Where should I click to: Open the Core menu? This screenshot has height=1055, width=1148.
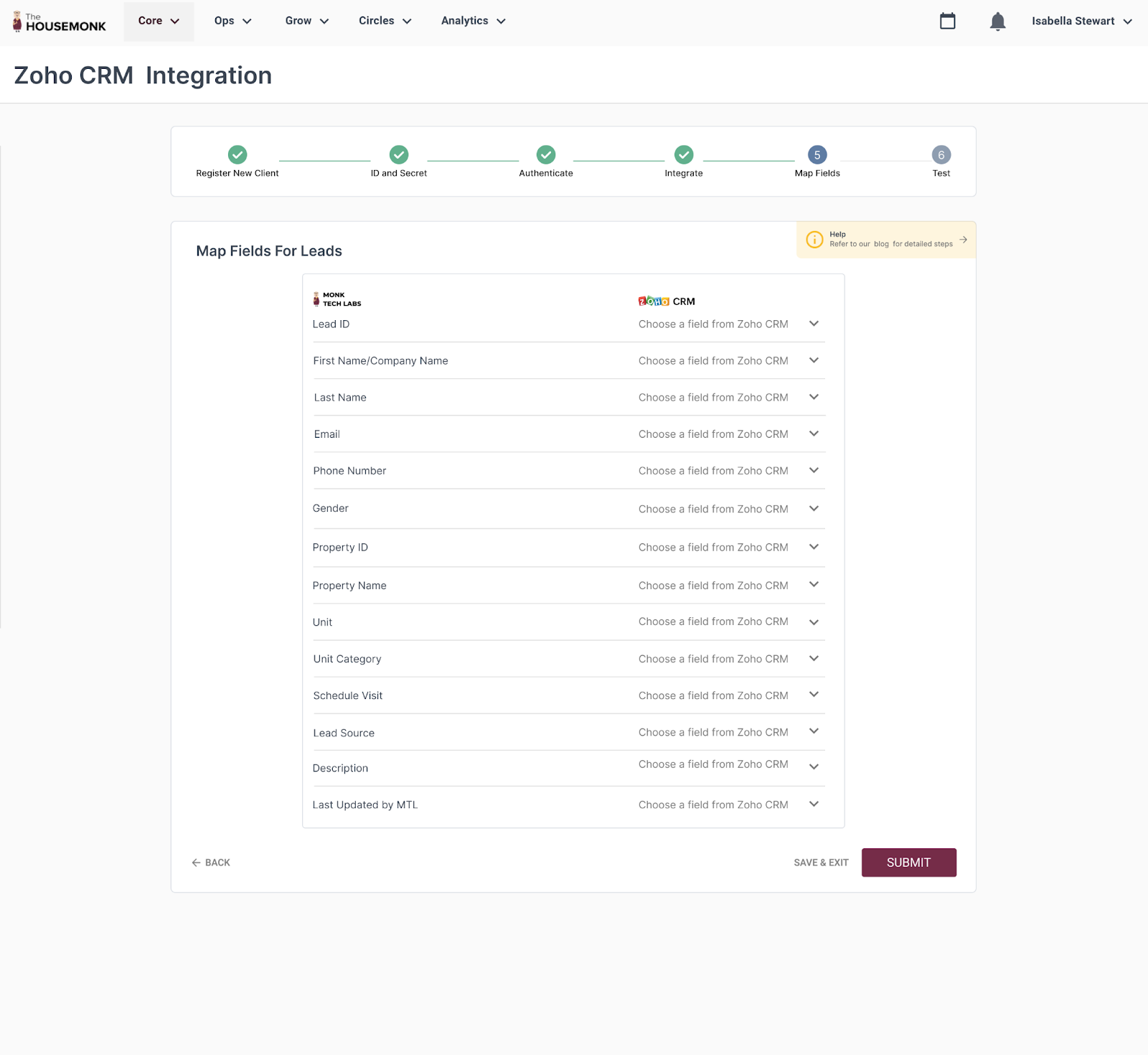coord(159,21)
